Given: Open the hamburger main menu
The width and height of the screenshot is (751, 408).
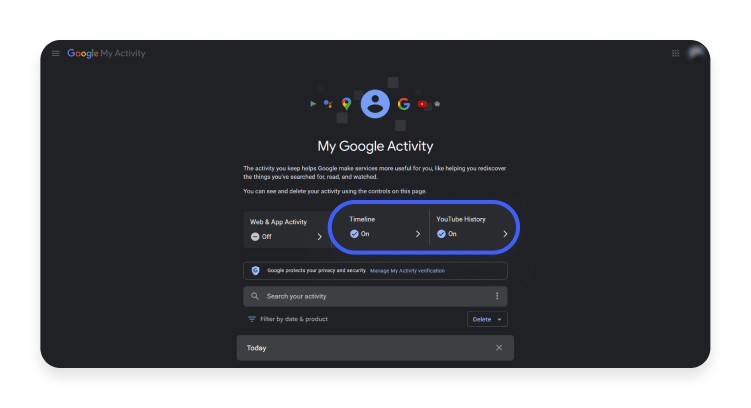Looking at the screenshot, I should 56,53.
